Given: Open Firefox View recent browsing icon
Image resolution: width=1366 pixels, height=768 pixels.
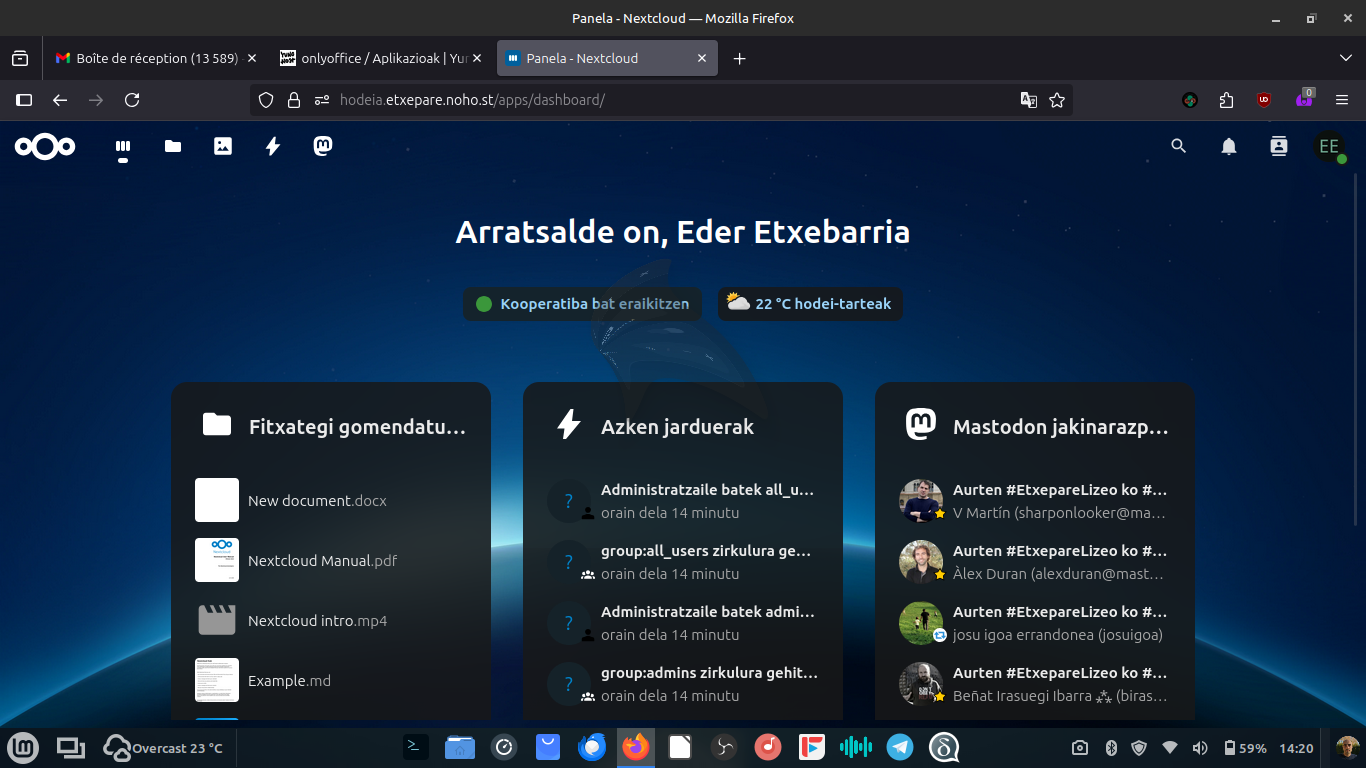Looking at the screenshot, I should click(20, 58).
